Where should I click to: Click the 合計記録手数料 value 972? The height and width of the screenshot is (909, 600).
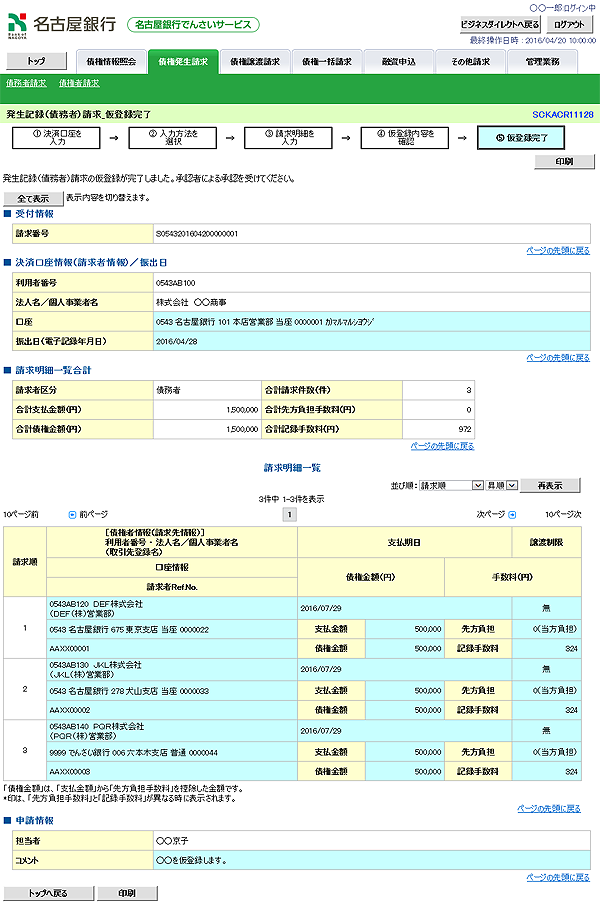tap(464, 430)
